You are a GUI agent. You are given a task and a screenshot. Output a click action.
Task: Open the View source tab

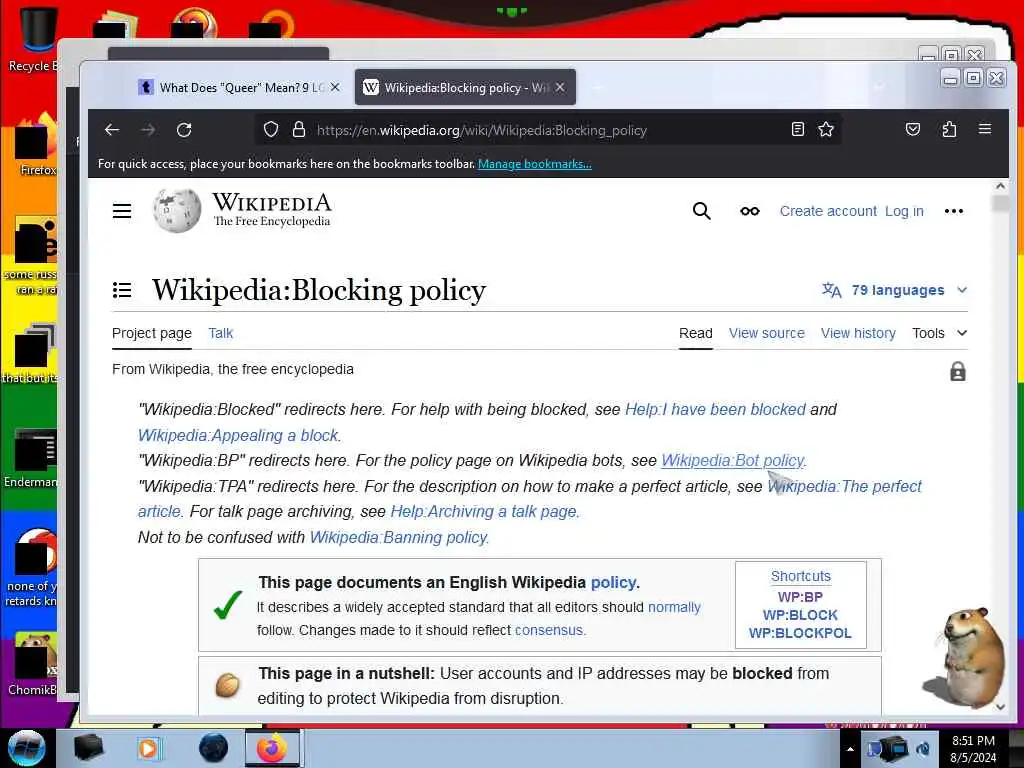click(x=767, y=333)
